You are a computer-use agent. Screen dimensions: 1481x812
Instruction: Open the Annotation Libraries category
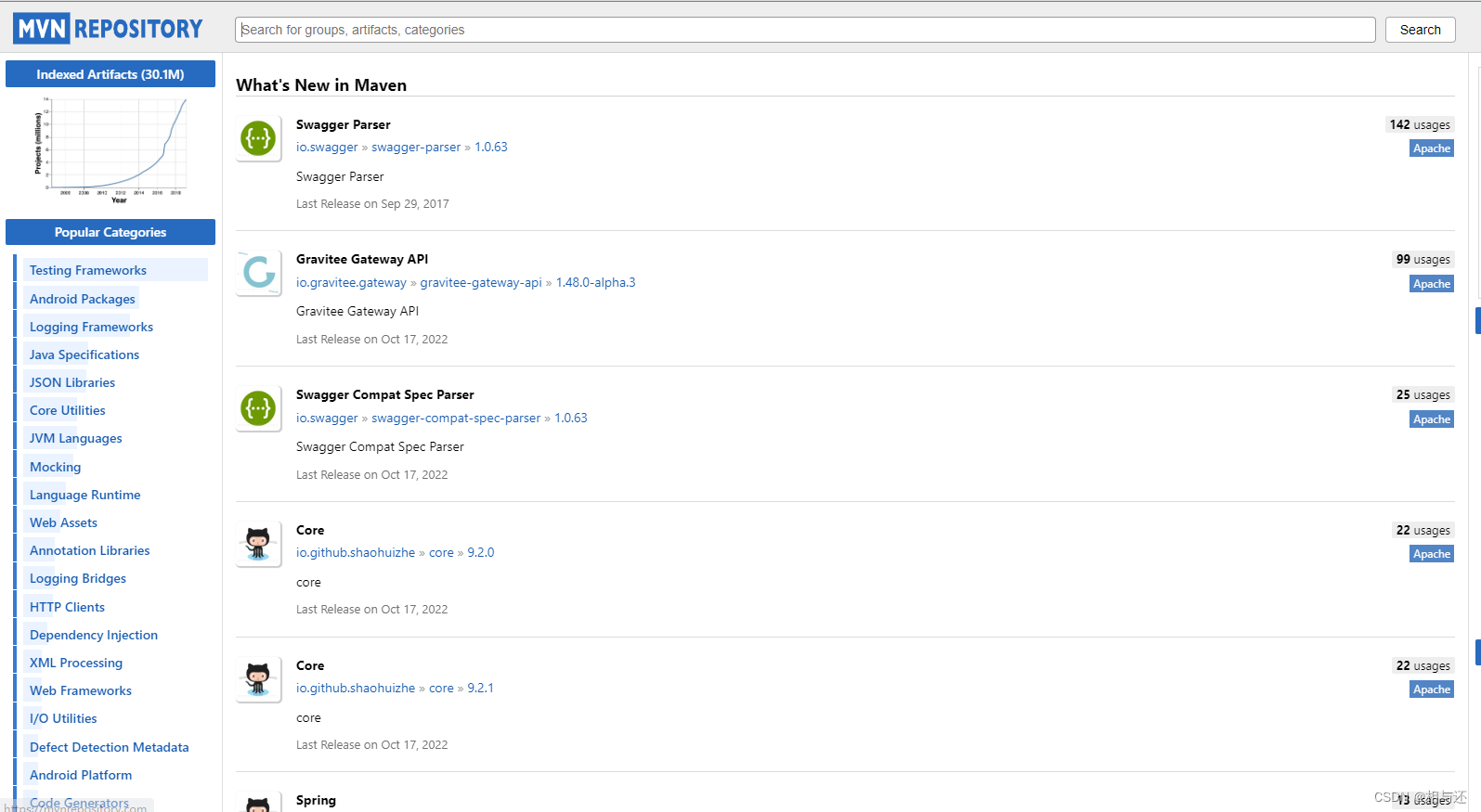90,550
